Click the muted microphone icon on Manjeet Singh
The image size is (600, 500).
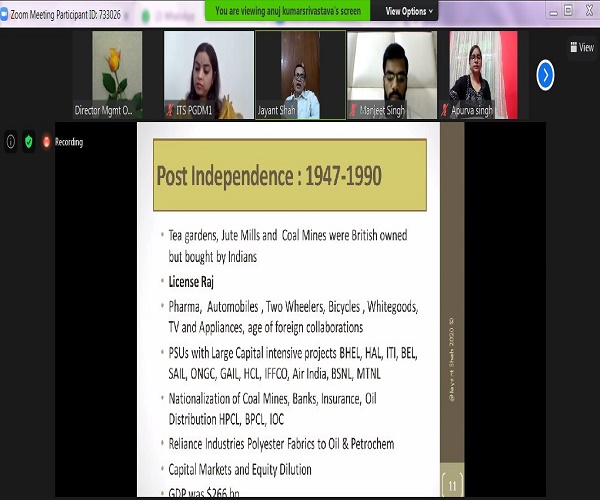(x=353, y=111)
